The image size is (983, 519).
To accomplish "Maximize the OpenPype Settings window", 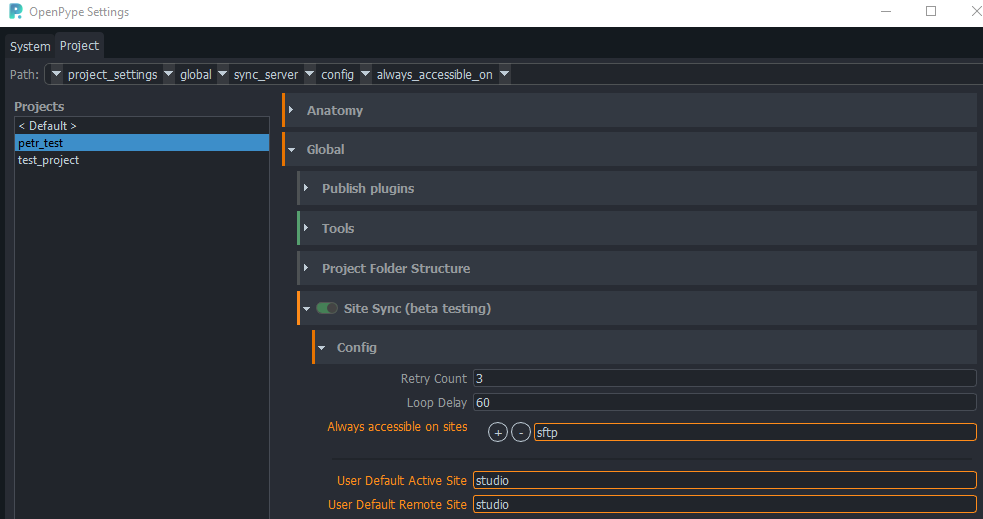I will click(x=931, y=11).
